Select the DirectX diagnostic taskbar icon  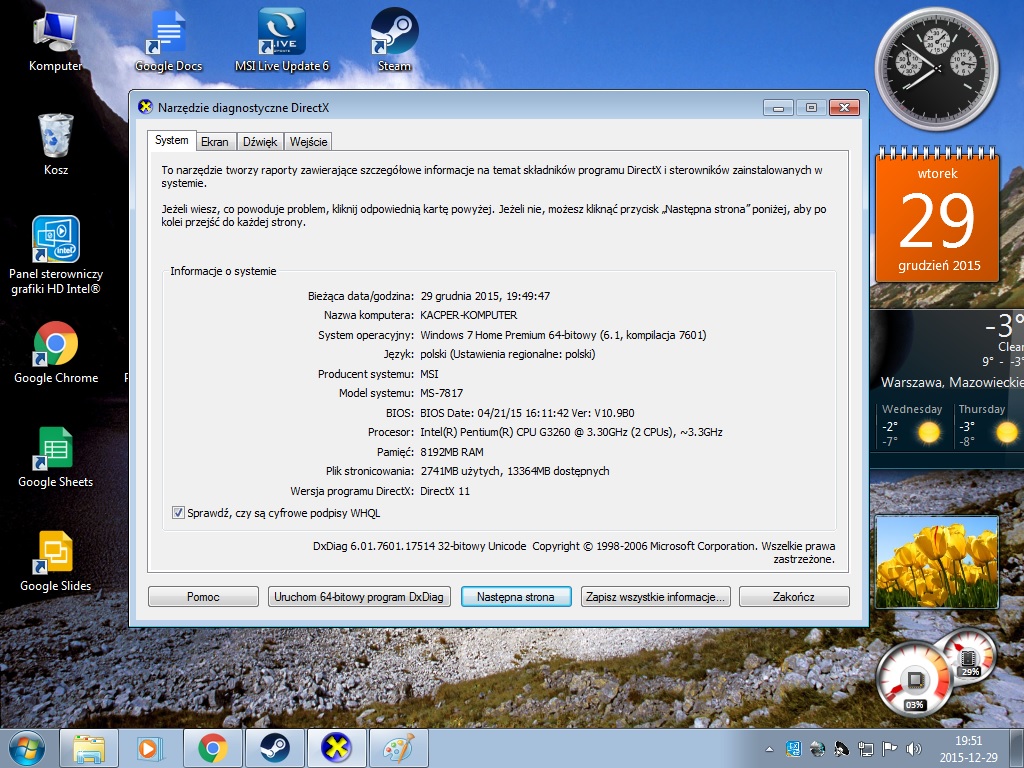[336, 748]
